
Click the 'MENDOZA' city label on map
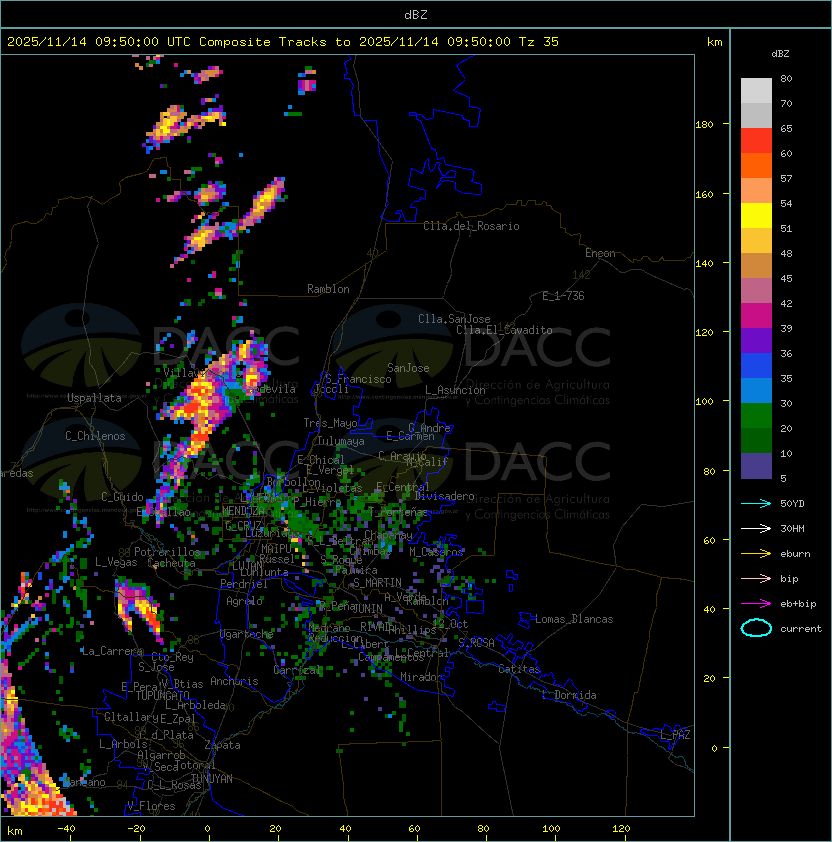click(243, 510)
